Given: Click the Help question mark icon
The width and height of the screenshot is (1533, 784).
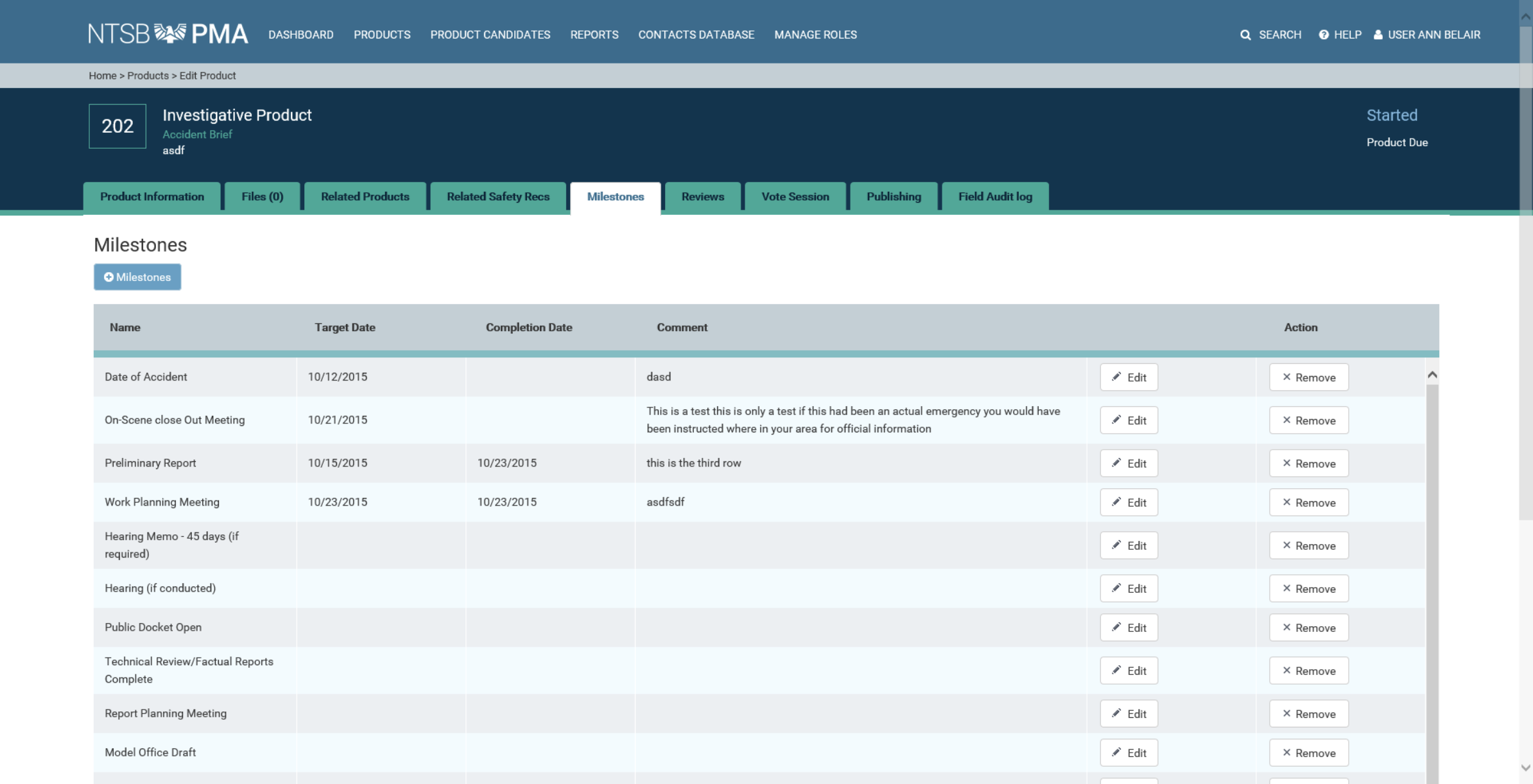Looking at the screenshot, I should click(1324, 35).
